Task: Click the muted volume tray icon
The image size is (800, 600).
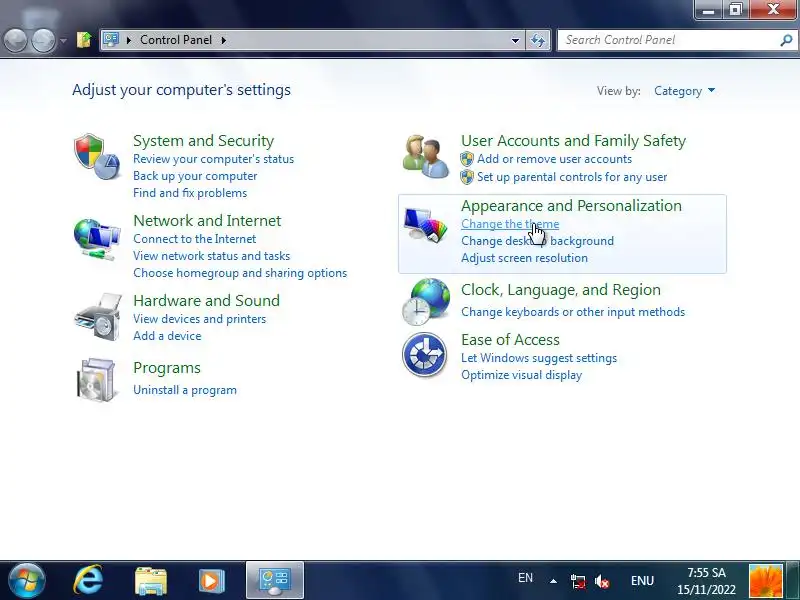Action: (x=602, y=581)
